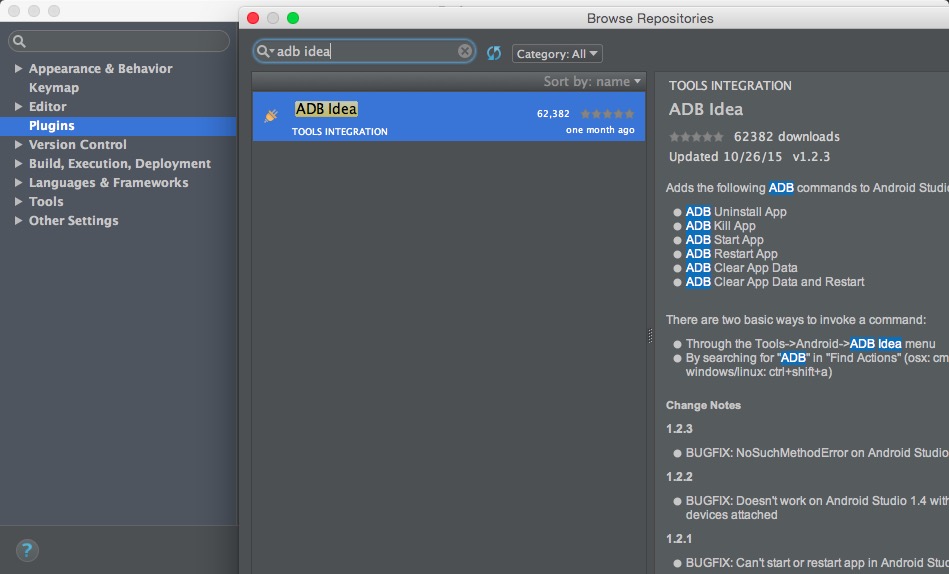This screenshot has height=574, width=949.
Task: Clear the plugin search text
Action: coord(465,51)
